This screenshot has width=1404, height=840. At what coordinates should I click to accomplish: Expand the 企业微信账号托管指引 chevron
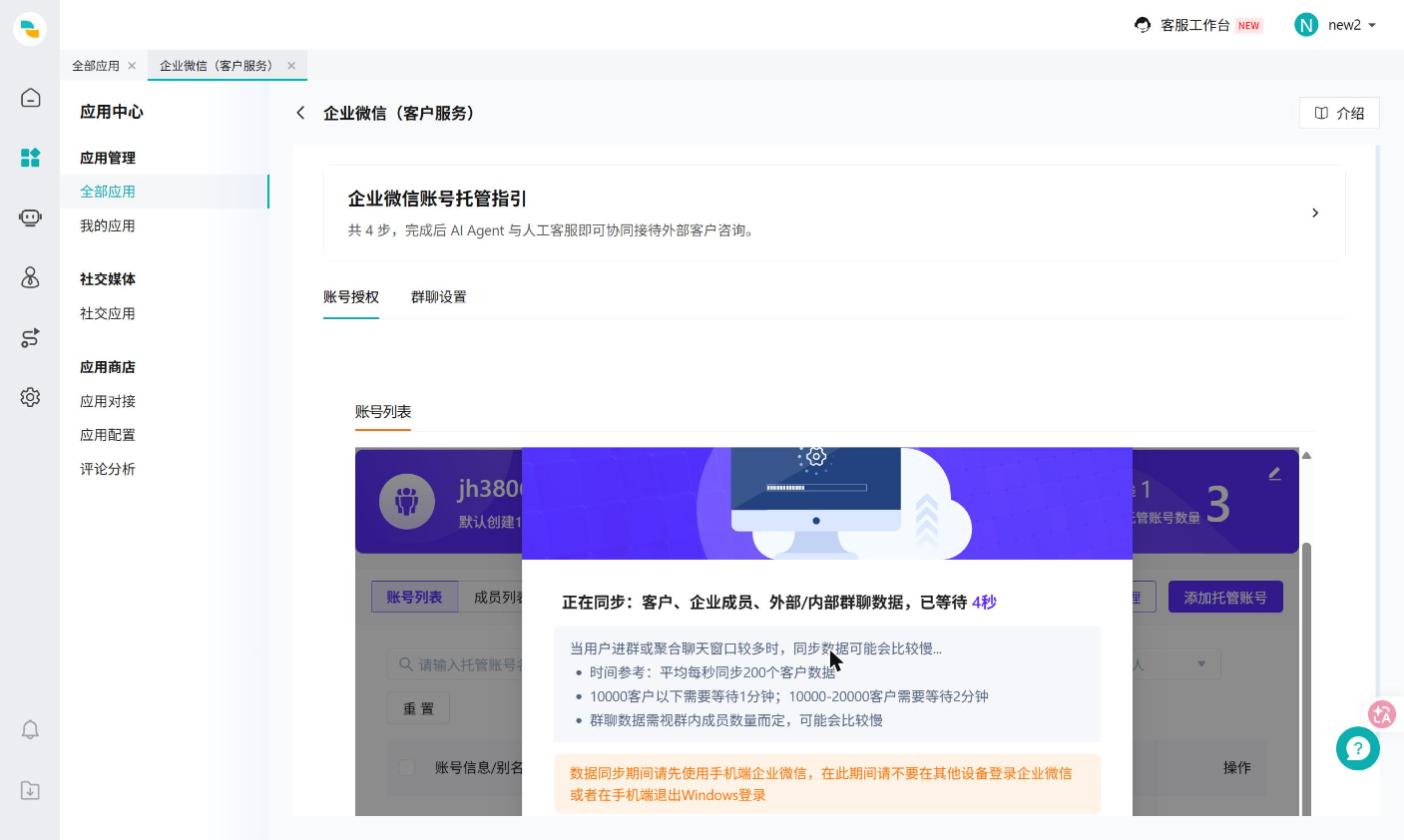tap(1315, 213)
